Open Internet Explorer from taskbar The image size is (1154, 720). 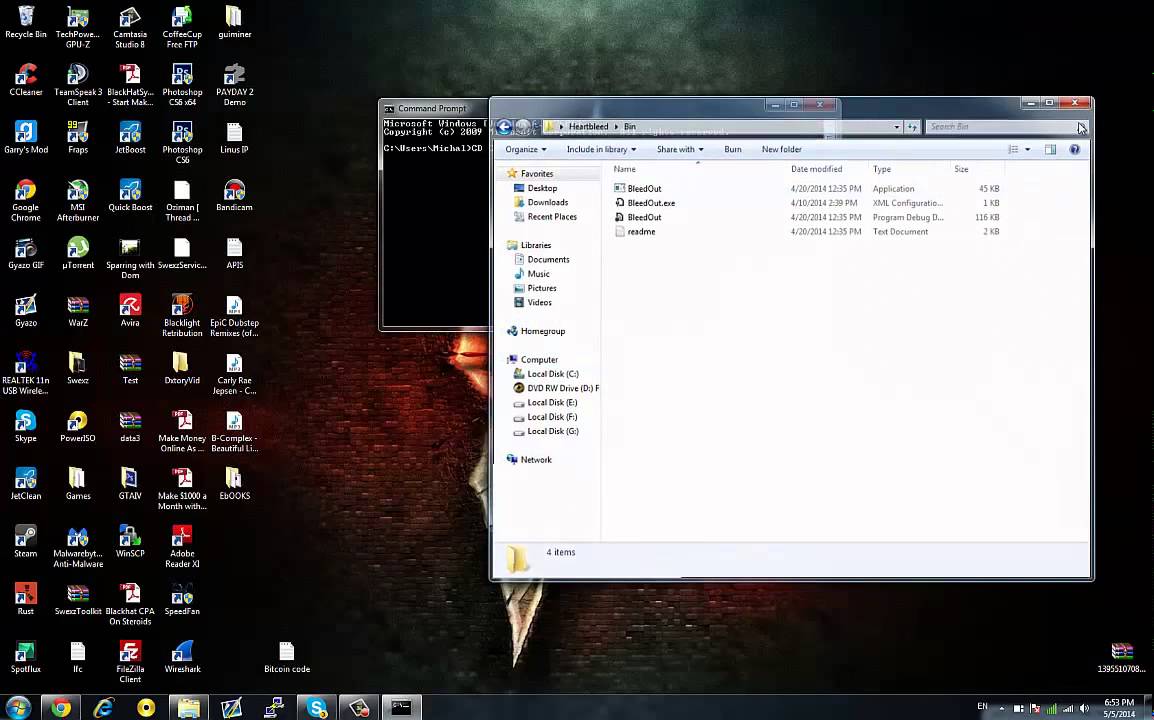(104, 707)
